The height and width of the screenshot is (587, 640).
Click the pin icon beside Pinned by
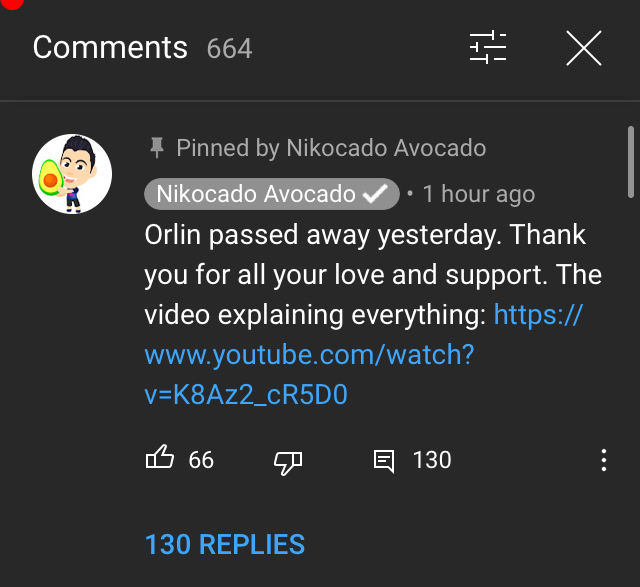[157, 147]
